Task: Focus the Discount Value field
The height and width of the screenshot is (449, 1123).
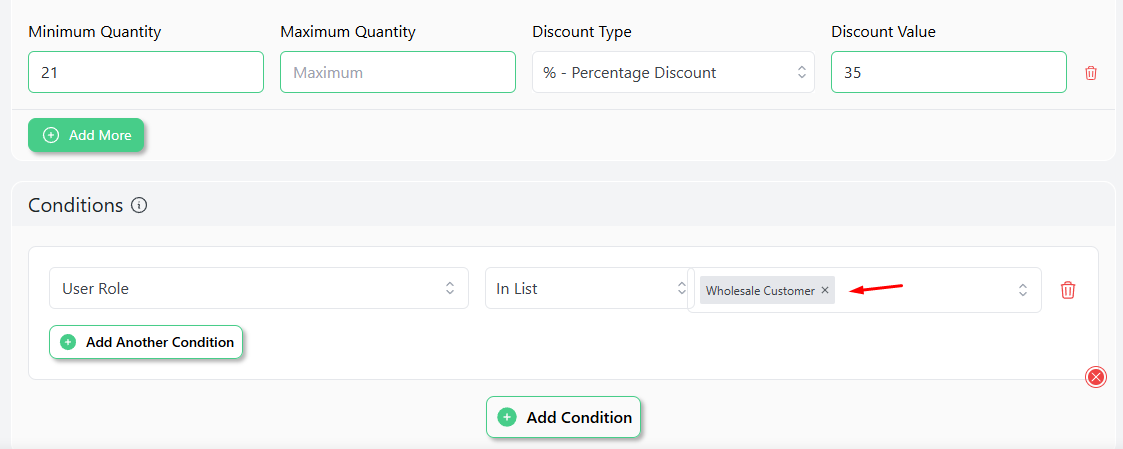Action: tap(949, 72)
